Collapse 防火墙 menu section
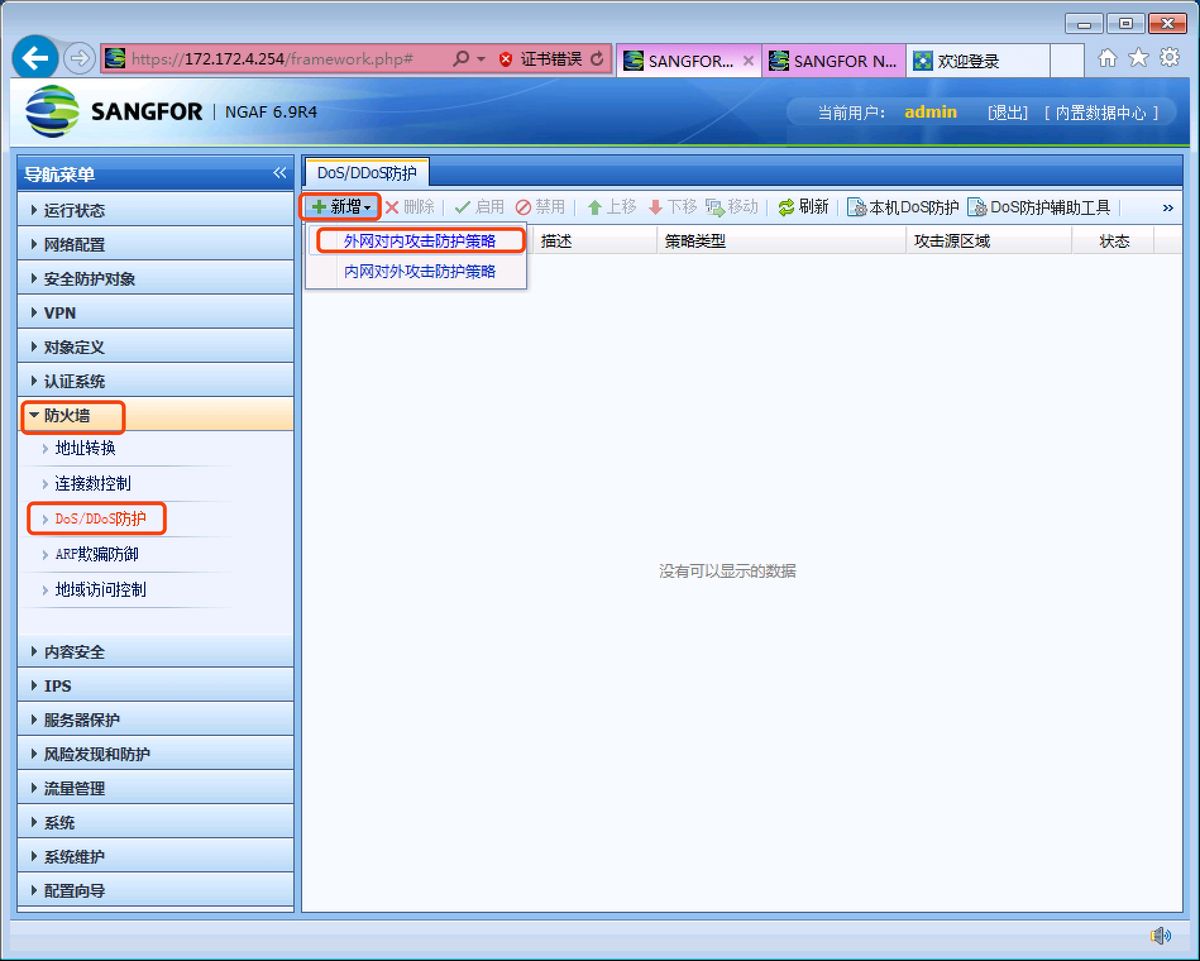The width and height of the screenshot is (1200, 961). click(156, 415)
